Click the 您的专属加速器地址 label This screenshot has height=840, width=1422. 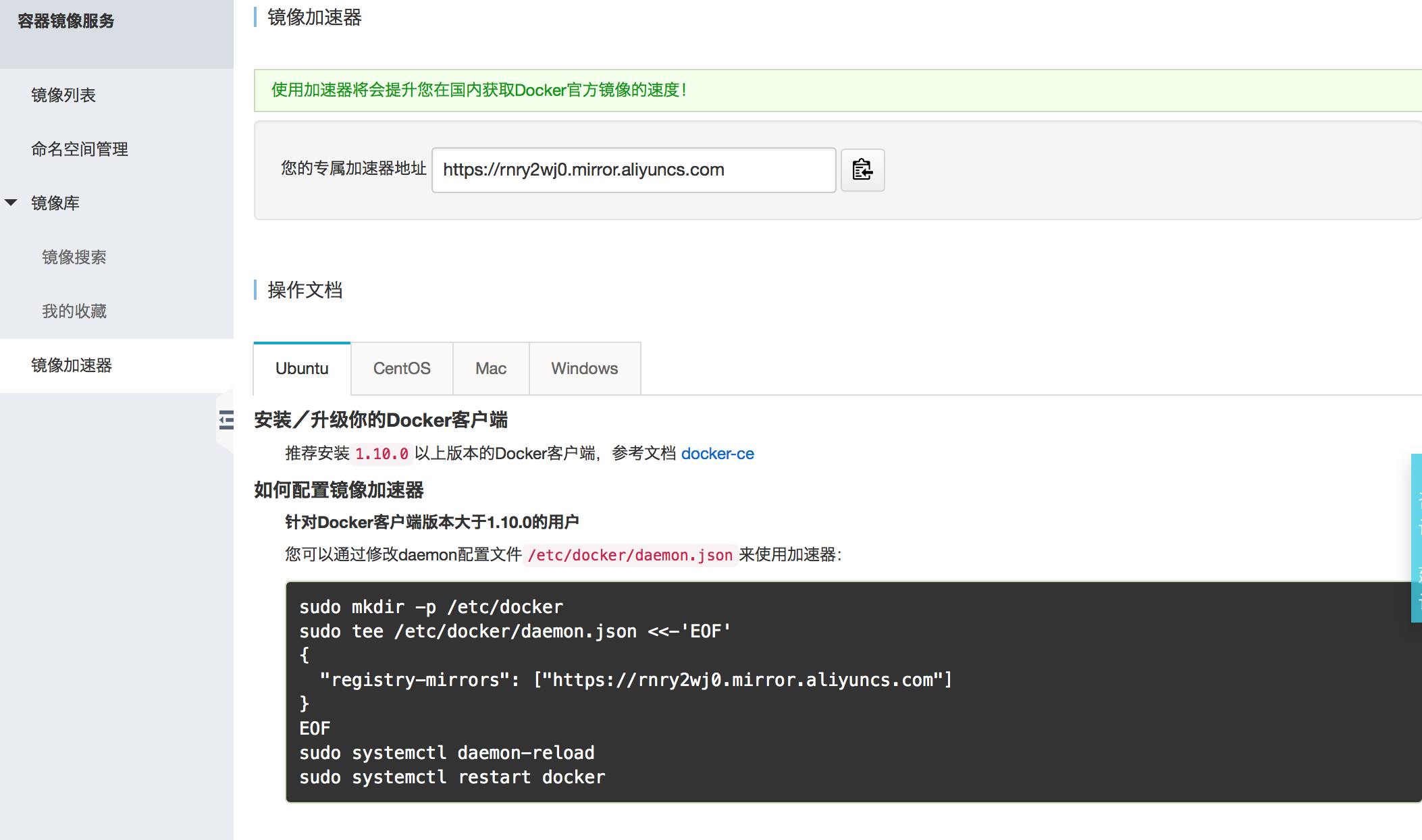click(354, 169)
